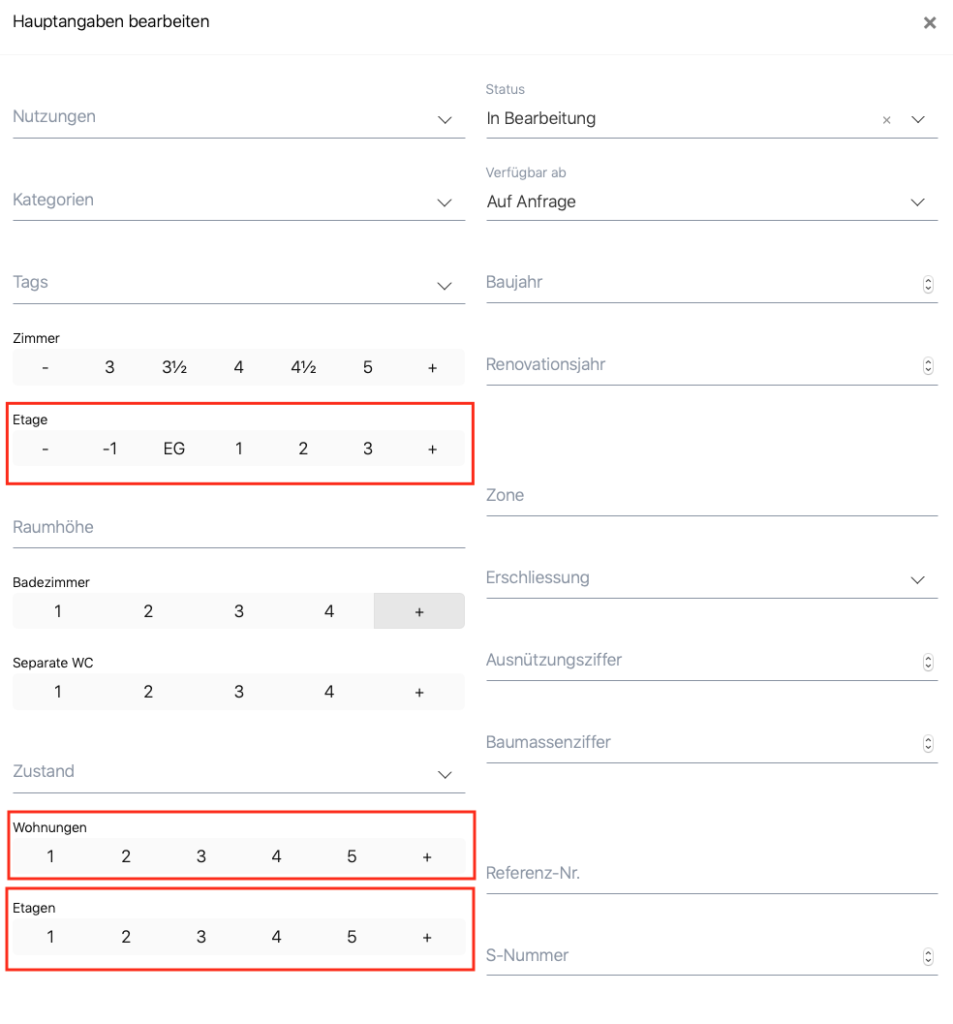Viewport: 953px width, 1024px height.
Task: Click the Ausnützungsziffer stepper arrows
Action: coord(927,662)
